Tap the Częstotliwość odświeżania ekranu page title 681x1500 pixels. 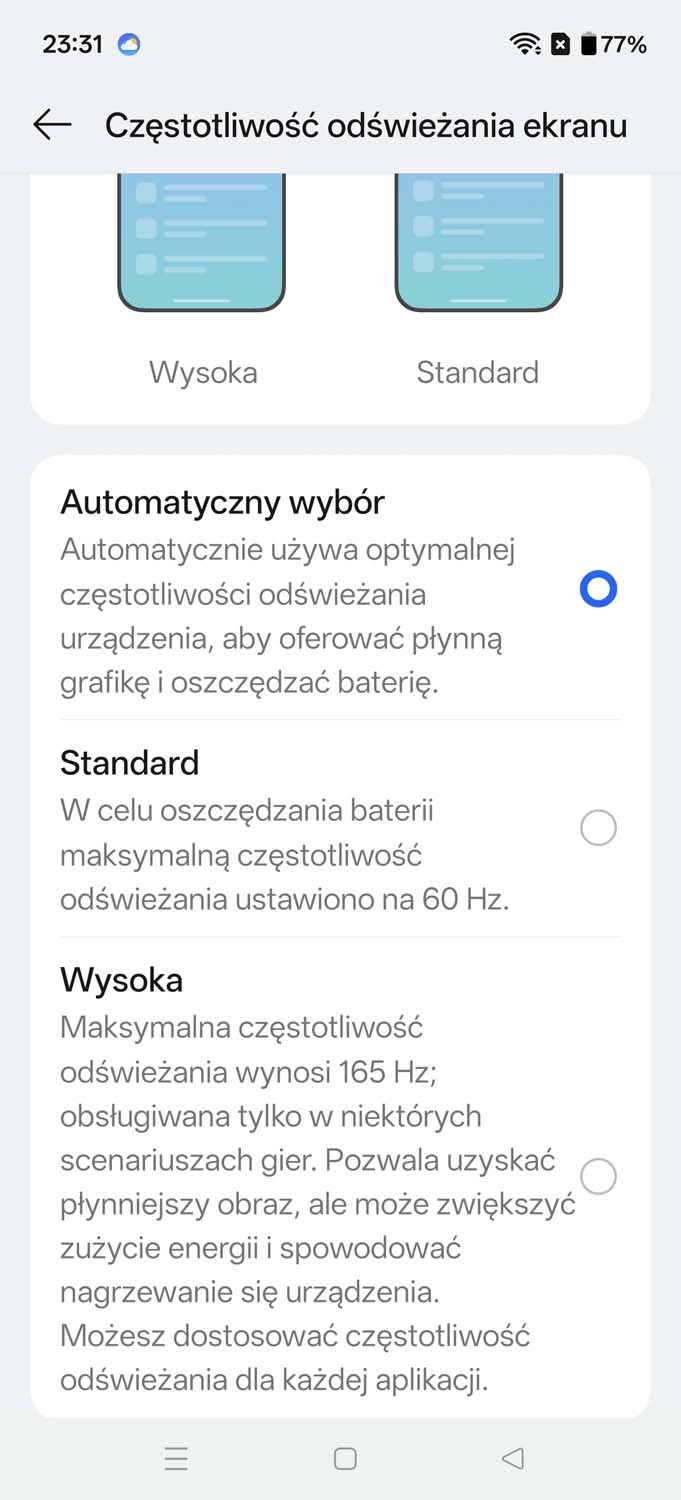click(x=366, y=125)
